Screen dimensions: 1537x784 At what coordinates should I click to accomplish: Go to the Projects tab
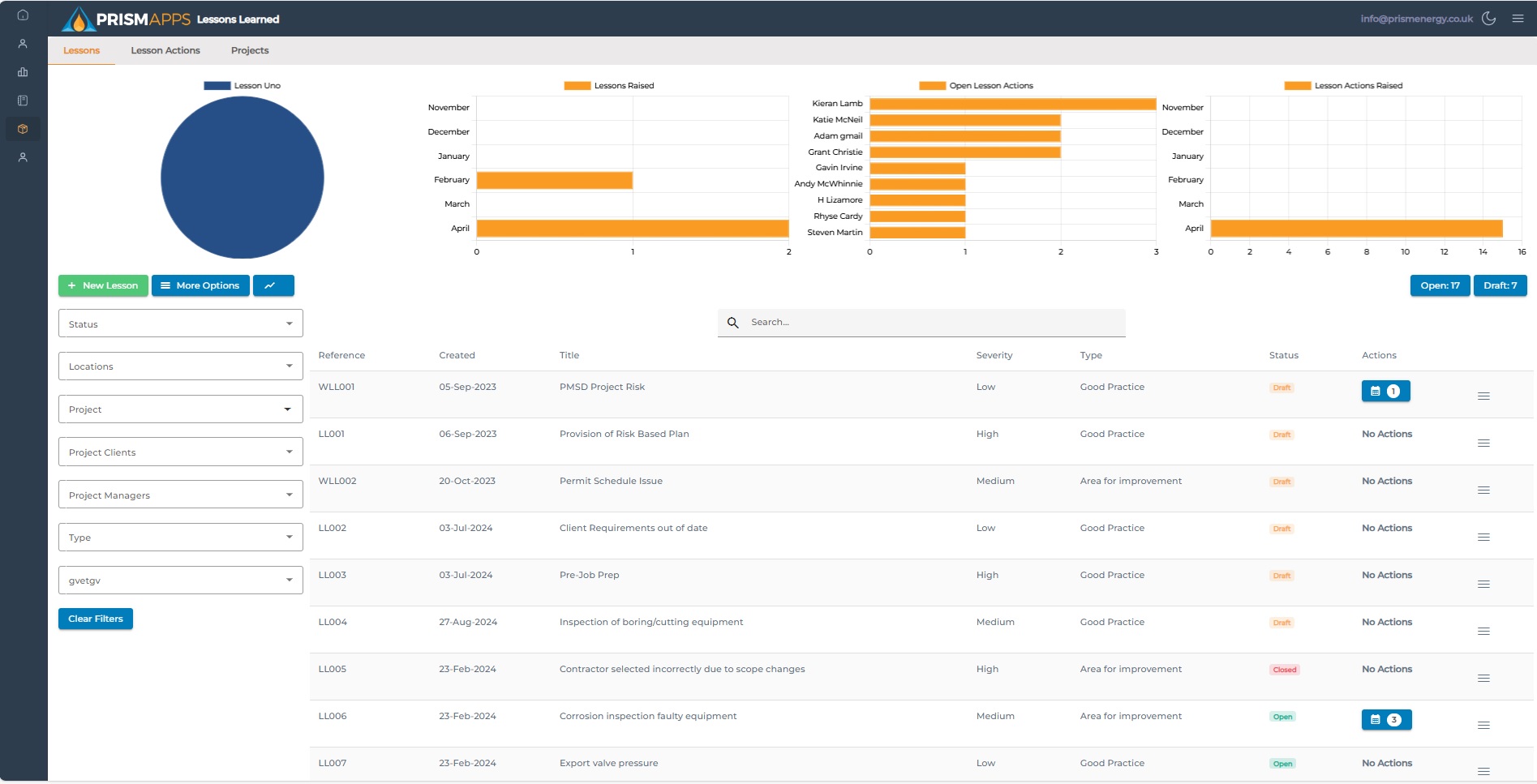[x=249, y=50]
